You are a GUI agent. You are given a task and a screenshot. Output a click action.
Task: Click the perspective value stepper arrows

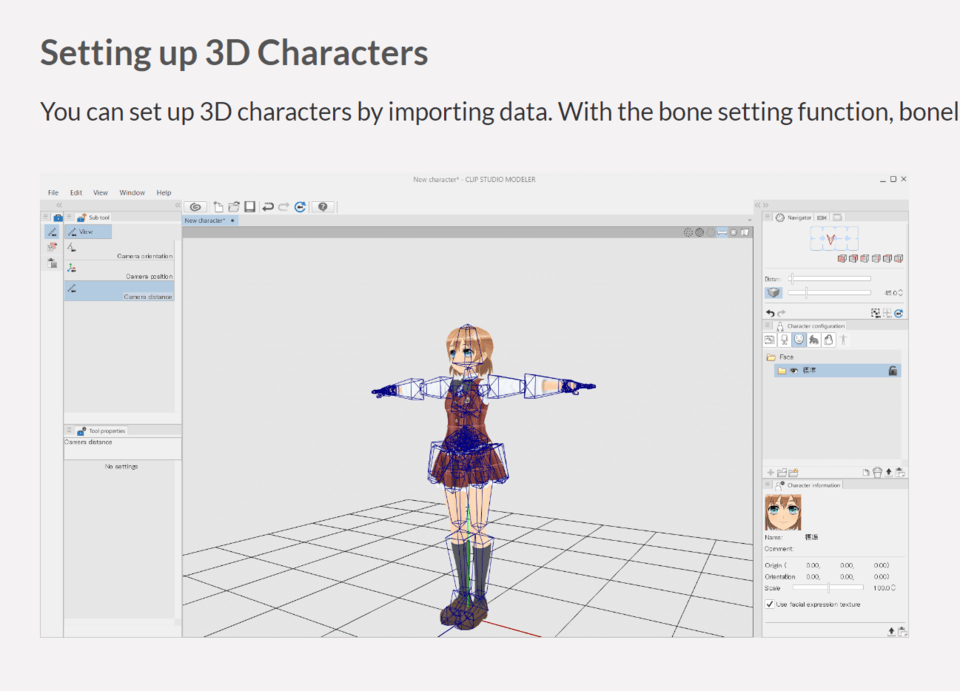(901, 293)
